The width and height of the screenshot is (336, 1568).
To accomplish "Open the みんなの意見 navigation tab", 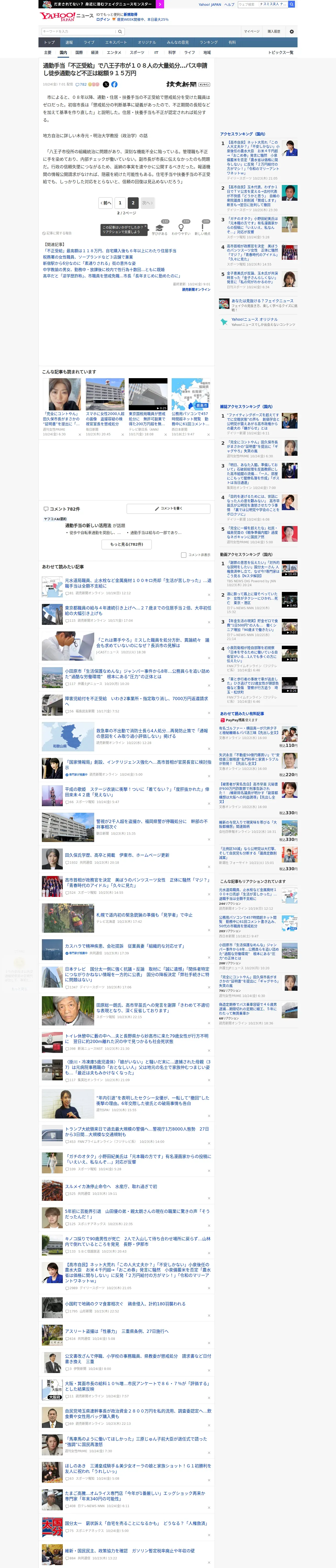I will tap(178, 43).
